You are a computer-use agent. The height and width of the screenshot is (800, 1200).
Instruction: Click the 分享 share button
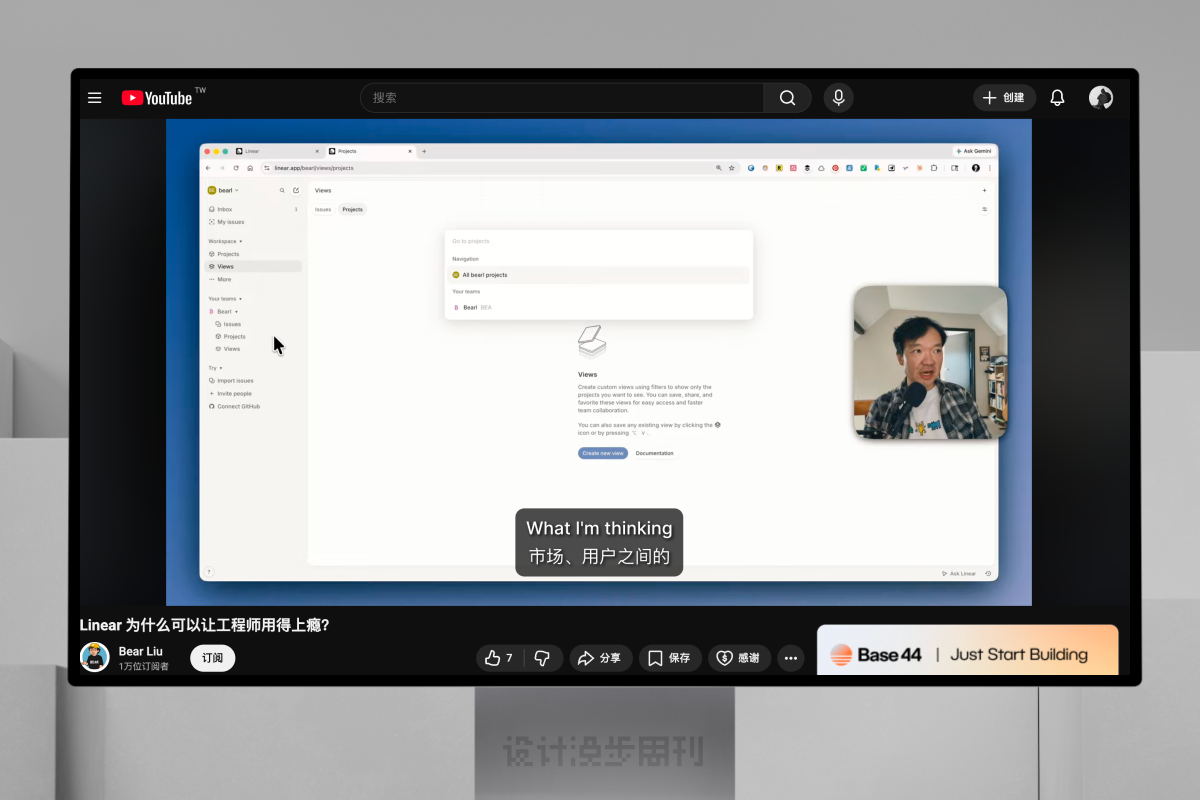tap(601, 658)
